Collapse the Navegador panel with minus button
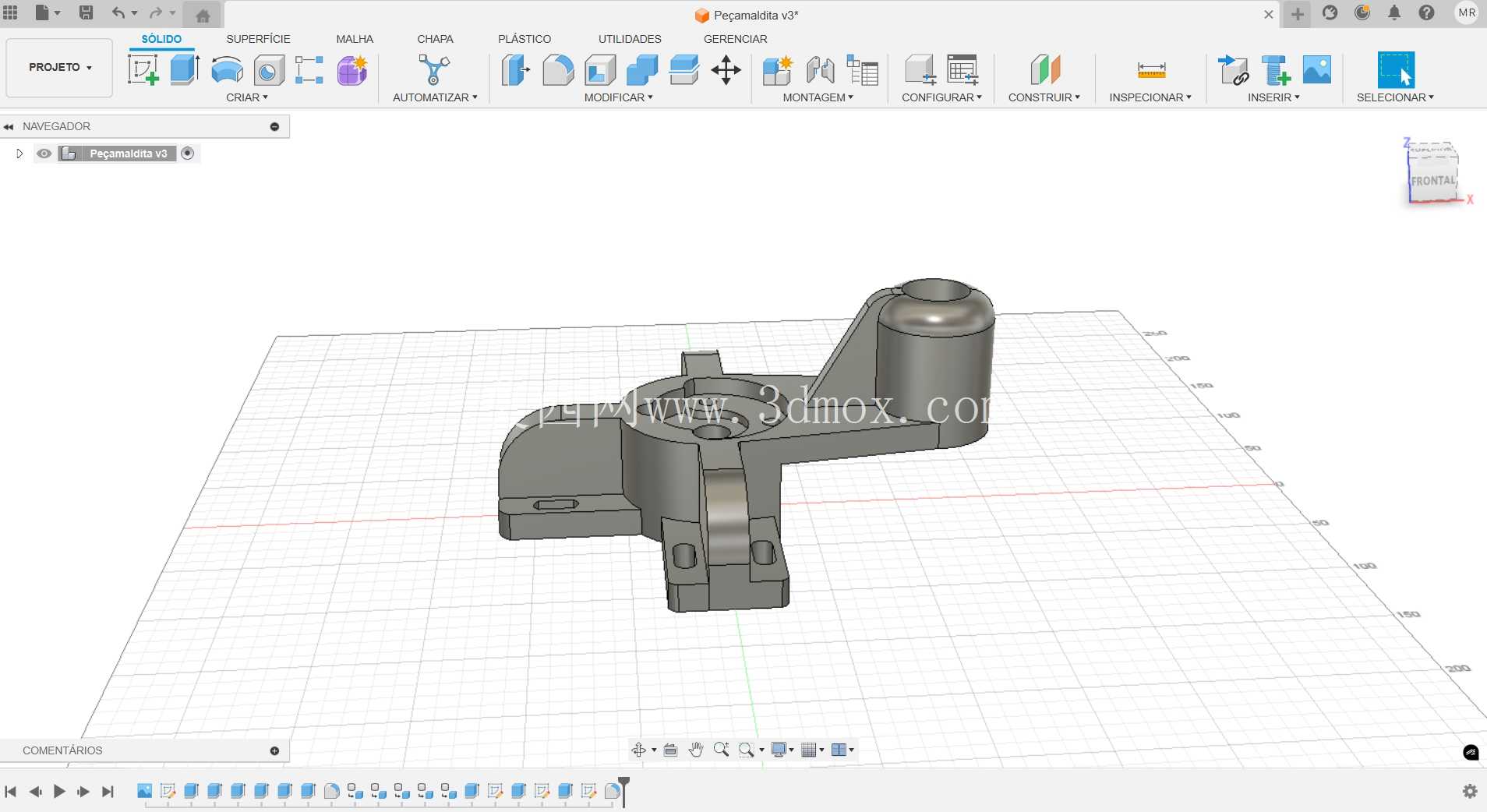Screen dimensions: 1487x812 (274, 126)
